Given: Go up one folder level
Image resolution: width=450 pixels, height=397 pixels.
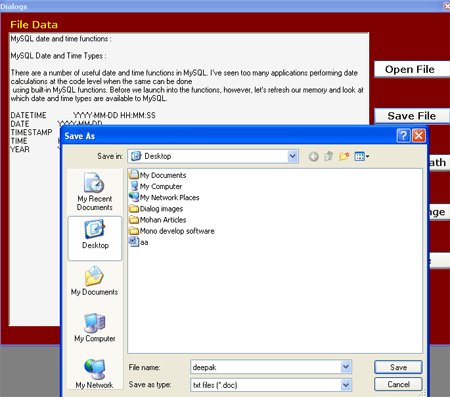Looking at the screenshot, I should pyautogui.click(x=329, y=156).
